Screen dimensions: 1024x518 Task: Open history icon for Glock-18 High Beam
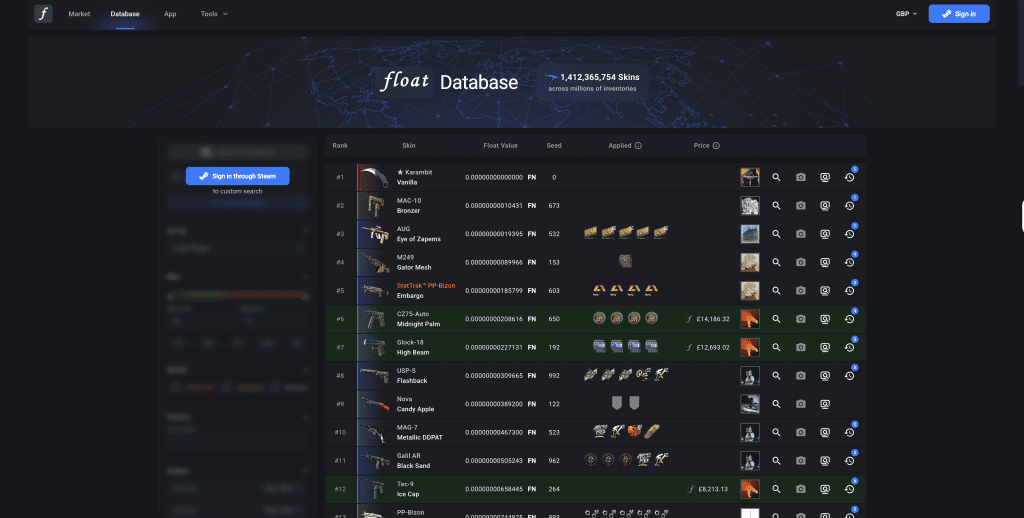pyautogui.click(x=850, y=348)
